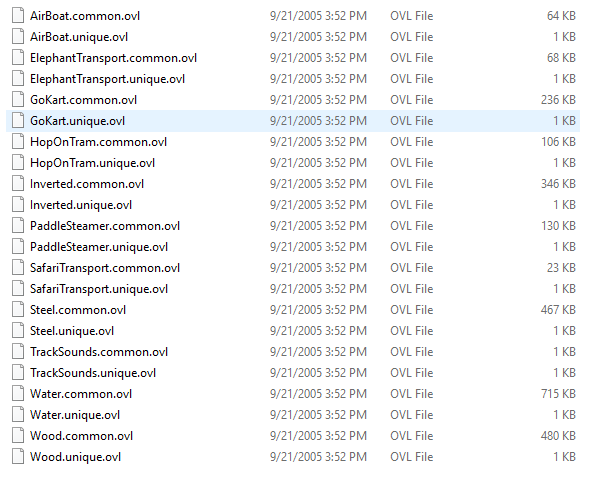Click OVL File type in AirBoat.common.ovl row
602x485 pixels.
click(x=412, y=16)
